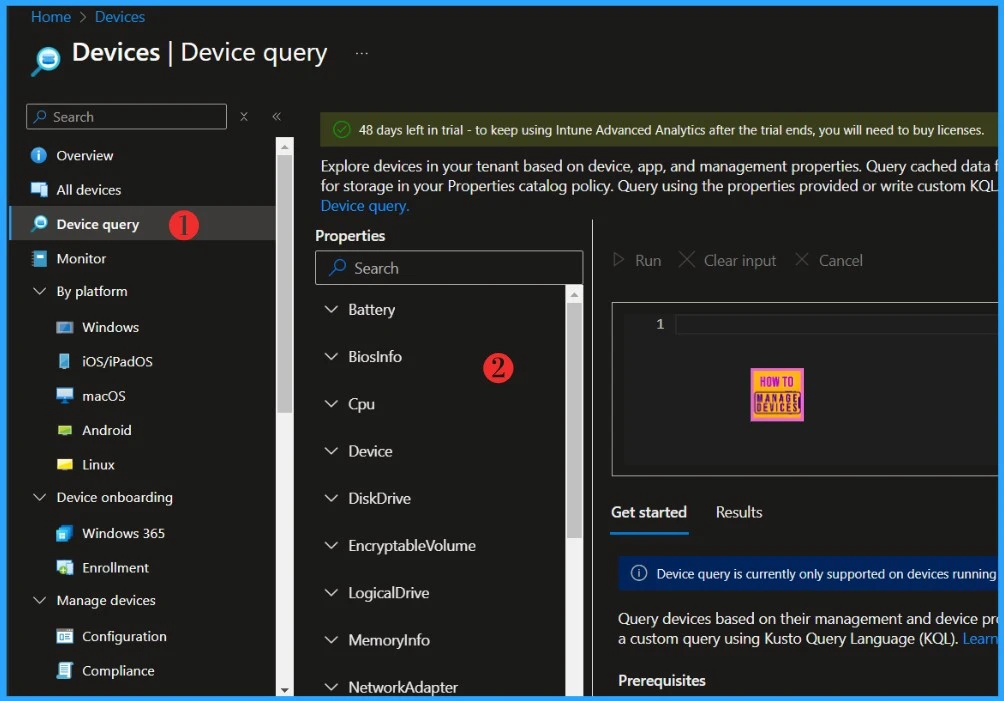
Task: Switch to the Results tab
Action: point(739,512)
